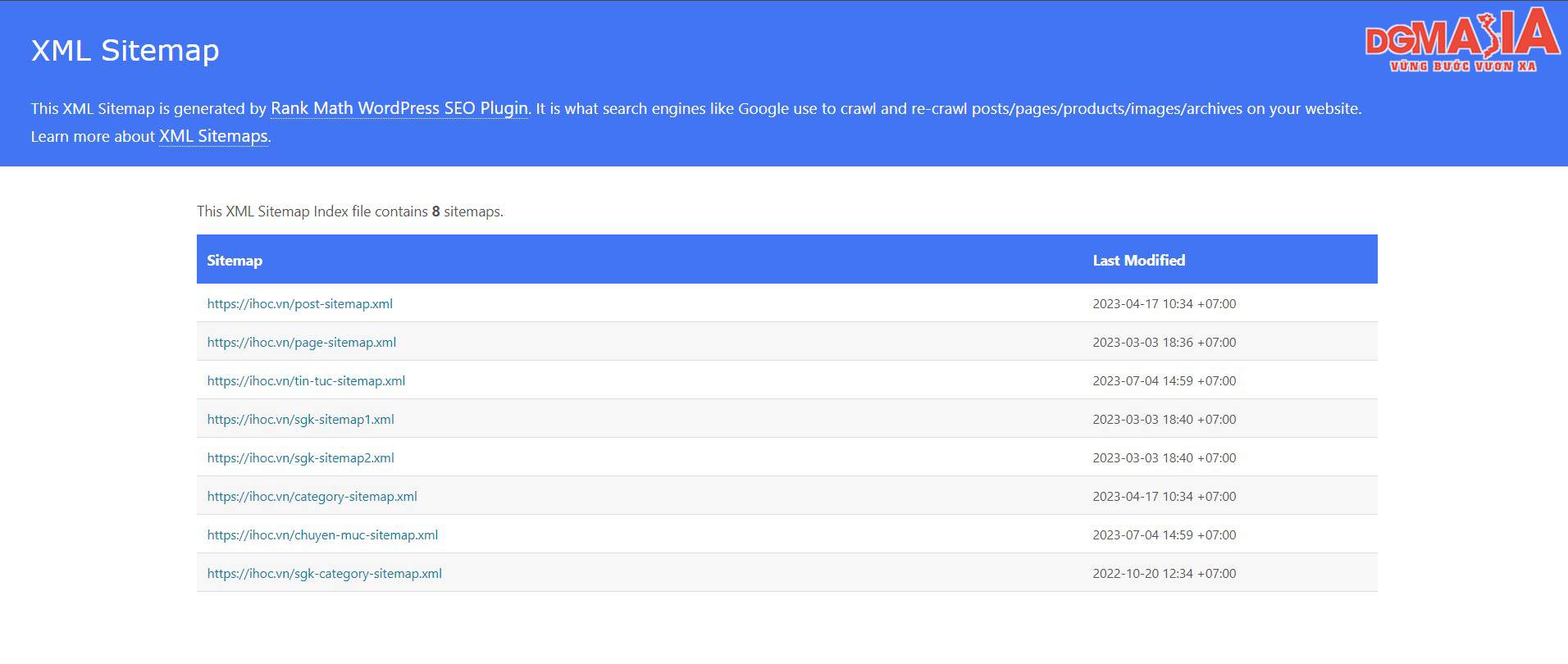Click the sentence saying the index contains 8 sitemaps
Viewport: 1568px width, 664px height.
(x=350, y=211)
